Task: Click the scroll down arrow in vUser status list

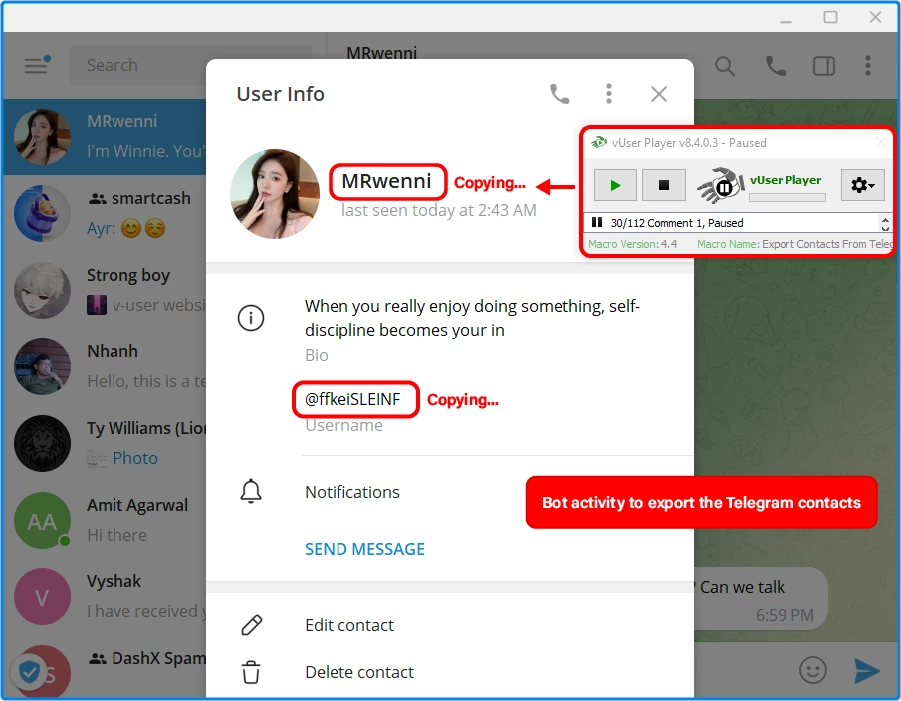Action: coord(885,228)
